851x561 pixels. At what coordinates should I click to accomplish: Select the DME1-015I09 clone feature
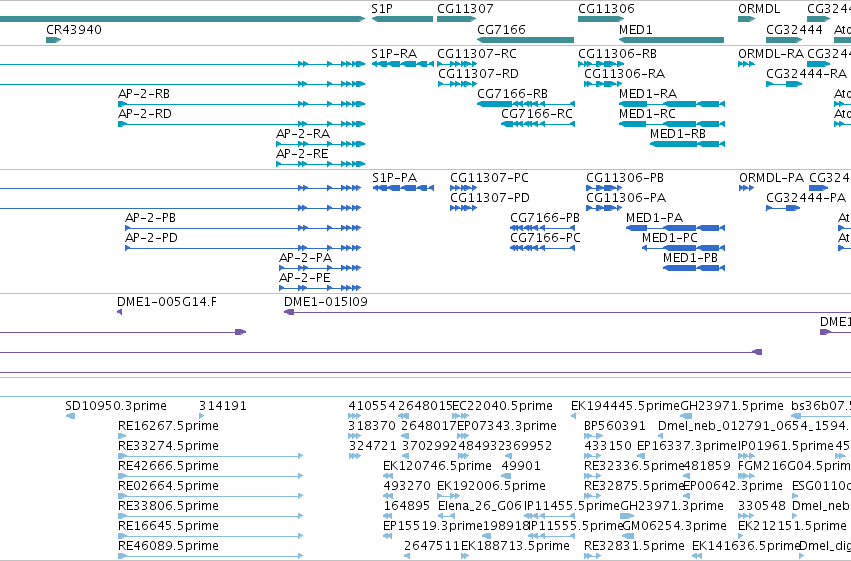click(x=567, y=313)
